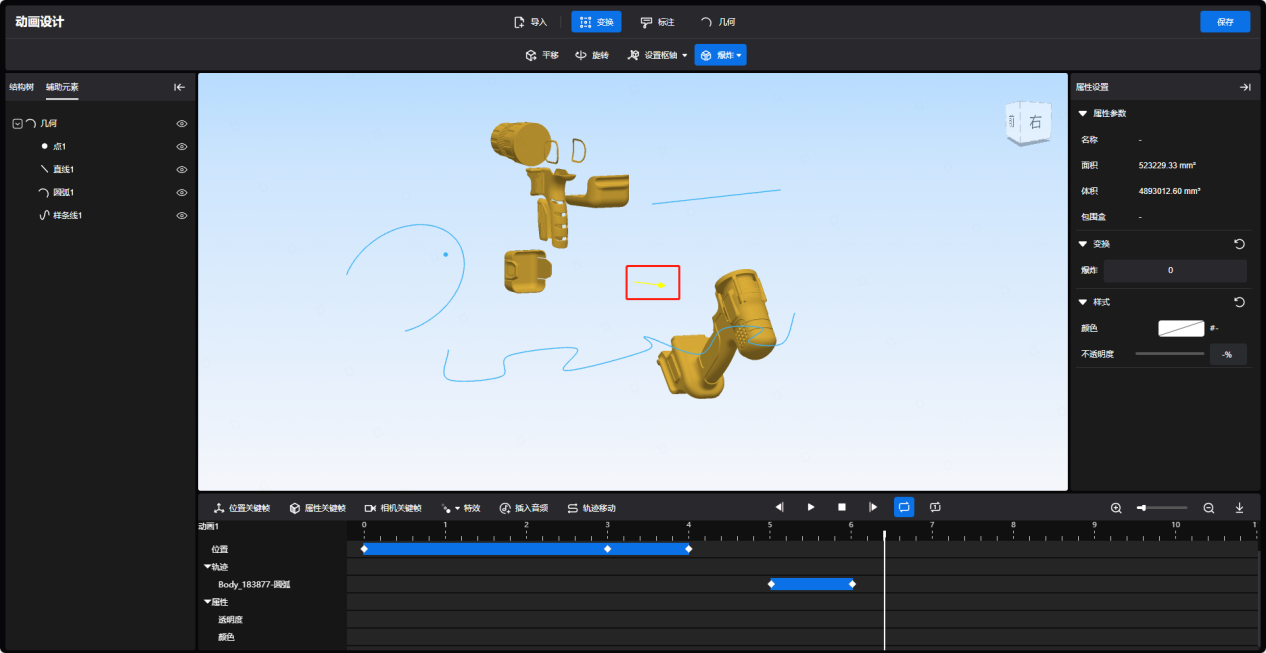Click the blue 保存 save button
Screen dimensions: 1266x653
(1225, 22)
